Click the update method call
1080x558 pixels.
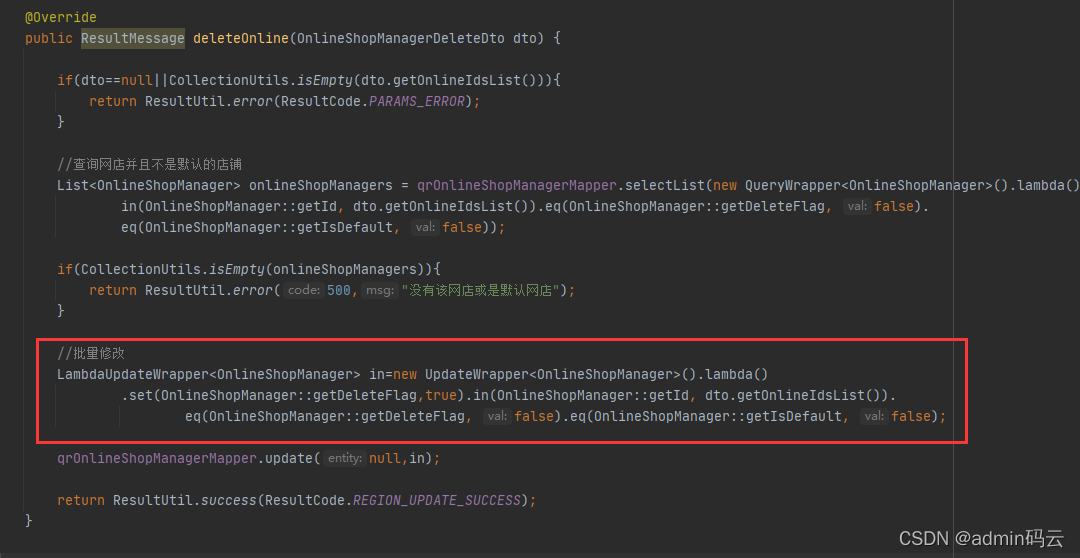click(289, 458)
